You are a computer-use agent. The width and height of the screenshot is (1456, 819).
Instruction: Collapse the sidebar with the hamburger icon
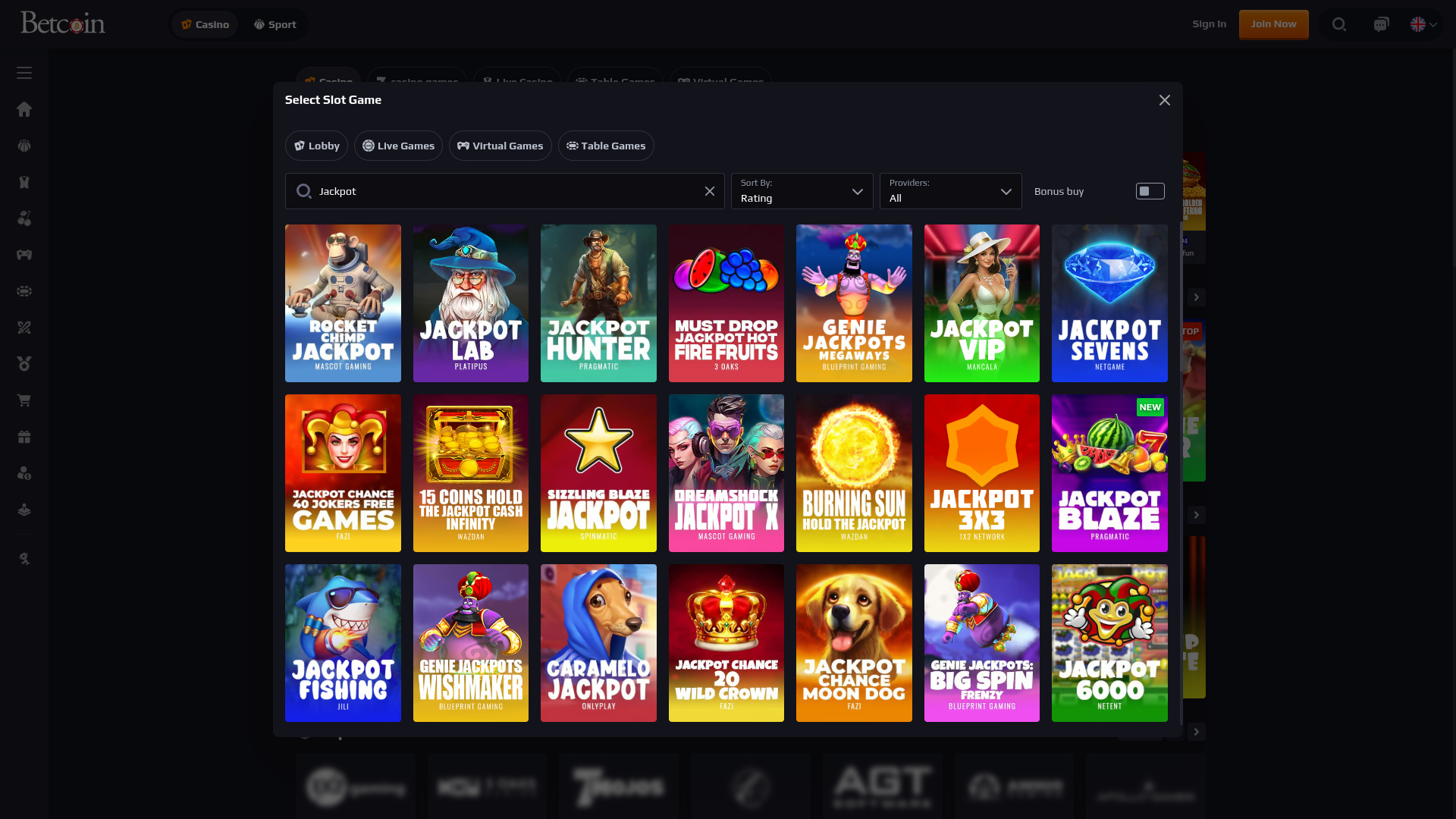[x=24, y=72]
